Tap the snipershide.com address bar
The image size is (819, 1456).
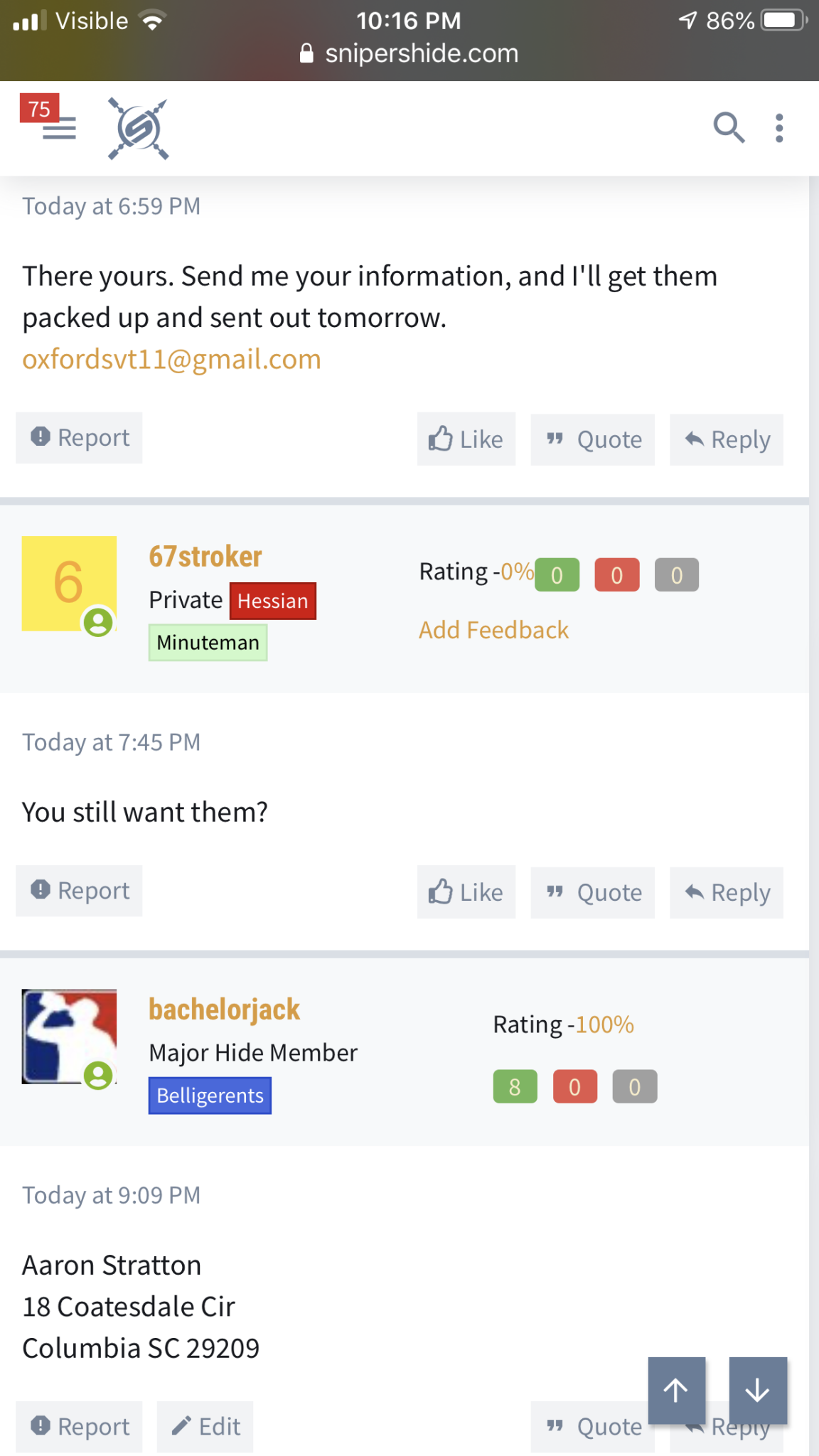click(x=409, y=53)
